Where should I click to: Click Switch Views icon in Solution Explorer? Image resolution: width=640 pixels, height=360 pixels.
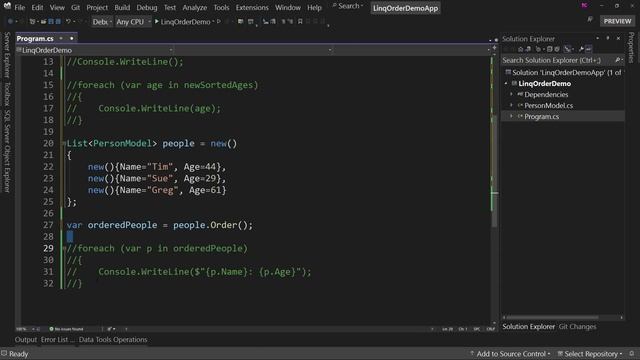click(x=528, y=49)
